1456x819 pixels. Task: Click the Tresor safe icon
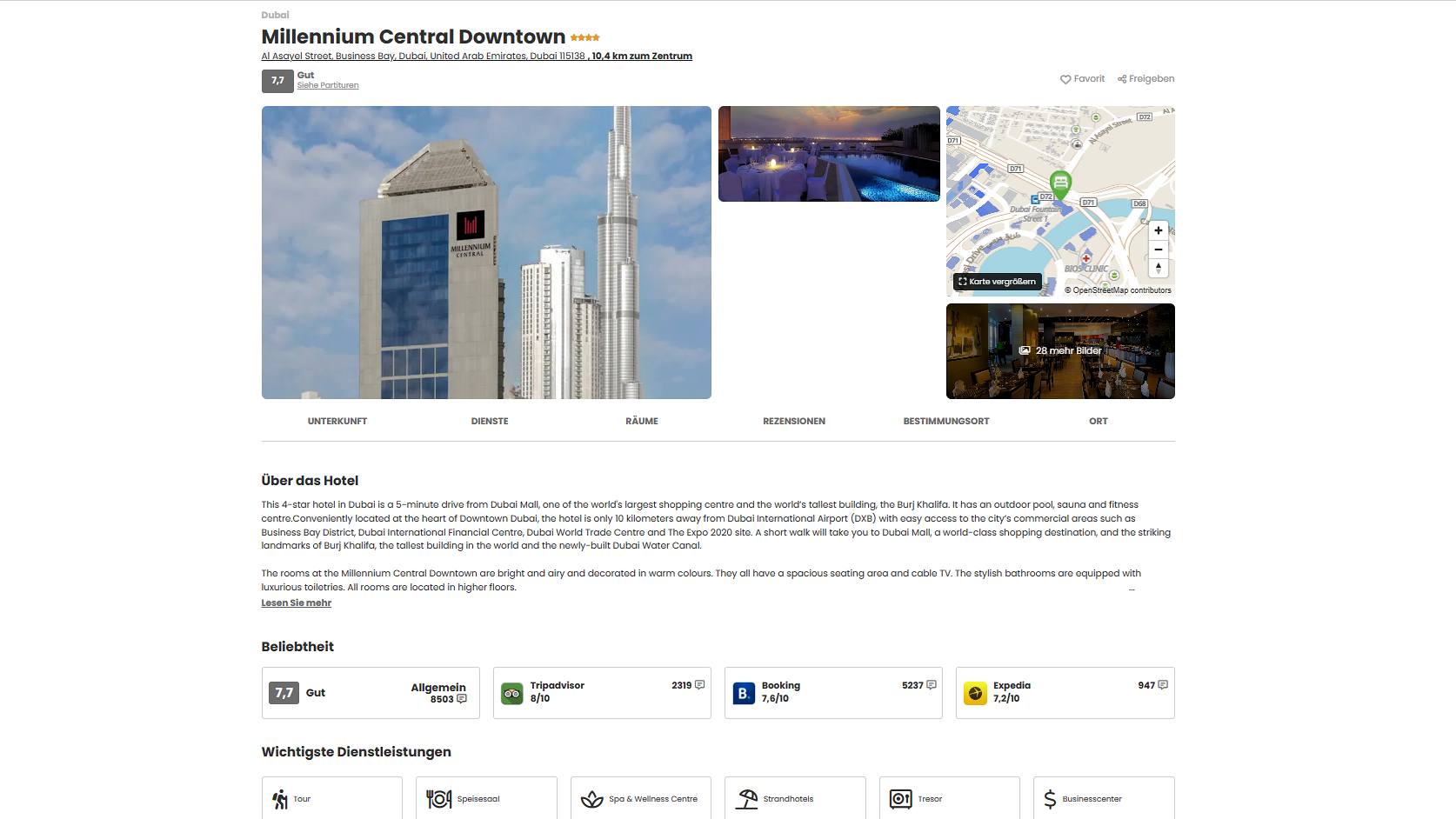[901, 799]
